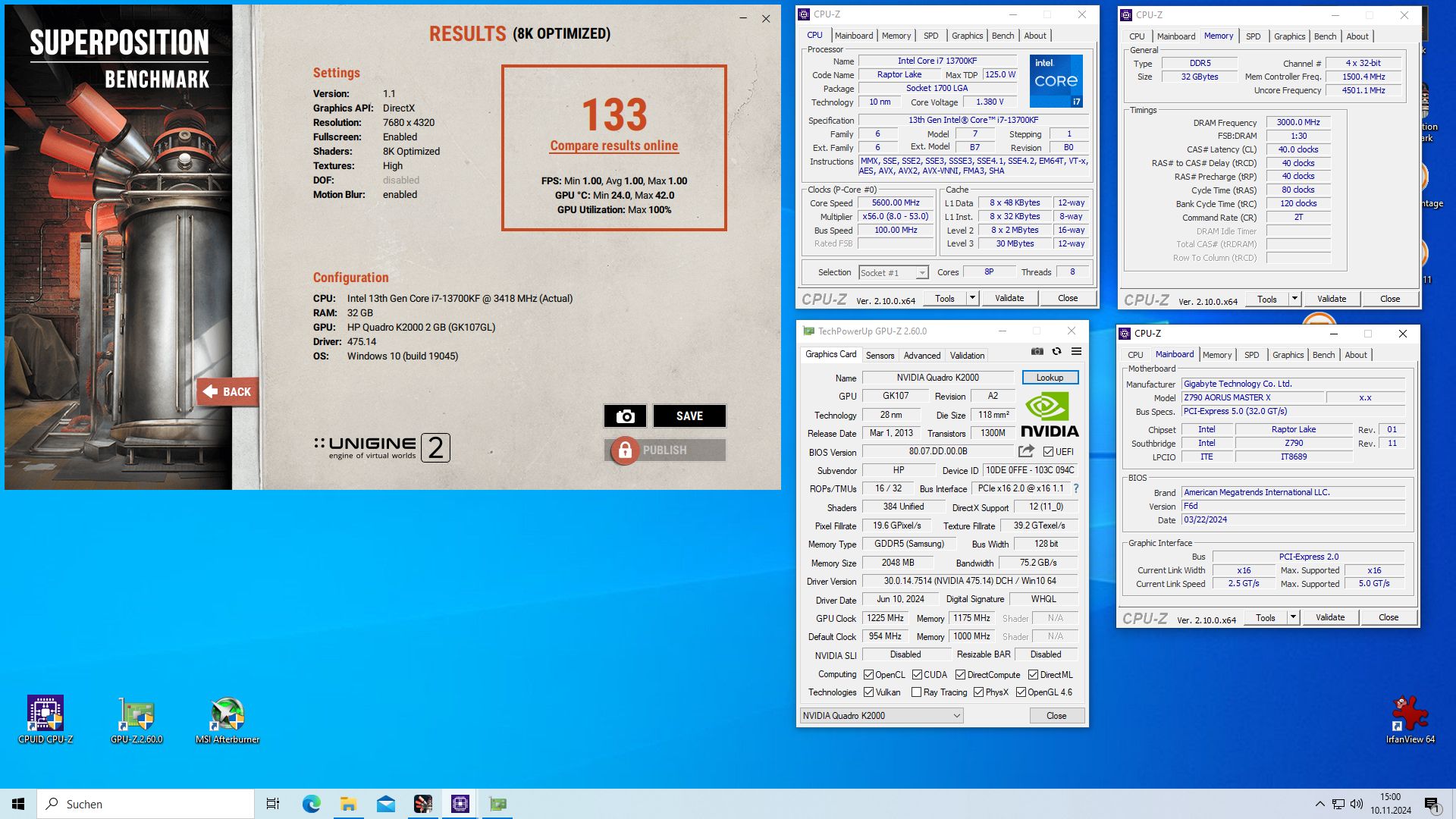This screenshot has width=1456, height=819.
Task: Click the SAVE button in Superposition
Action: [x=689, y=416]
